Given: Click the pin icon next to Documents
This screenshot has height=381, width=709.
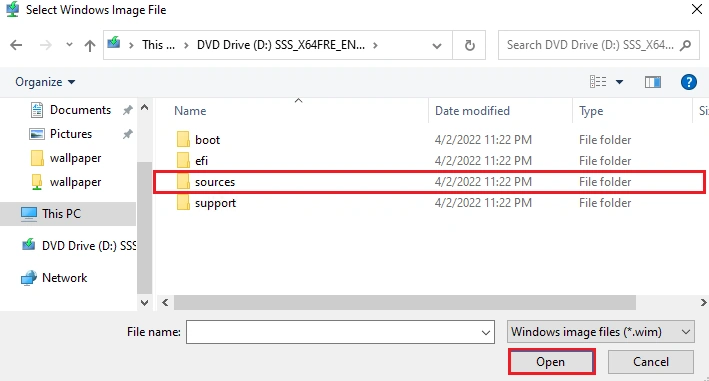Looking at the screenshot, I should (128, 110).
